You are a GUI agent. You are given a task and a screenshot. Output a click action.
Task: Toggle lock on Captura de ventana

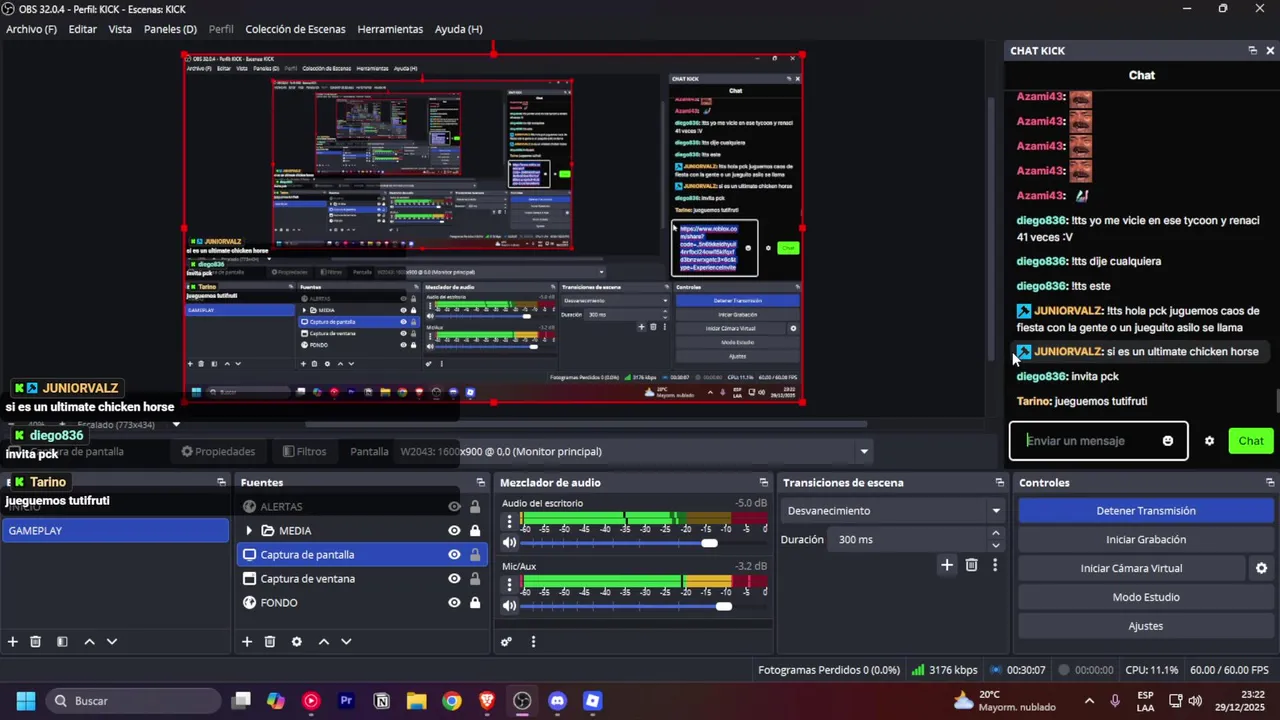[475, 579]
